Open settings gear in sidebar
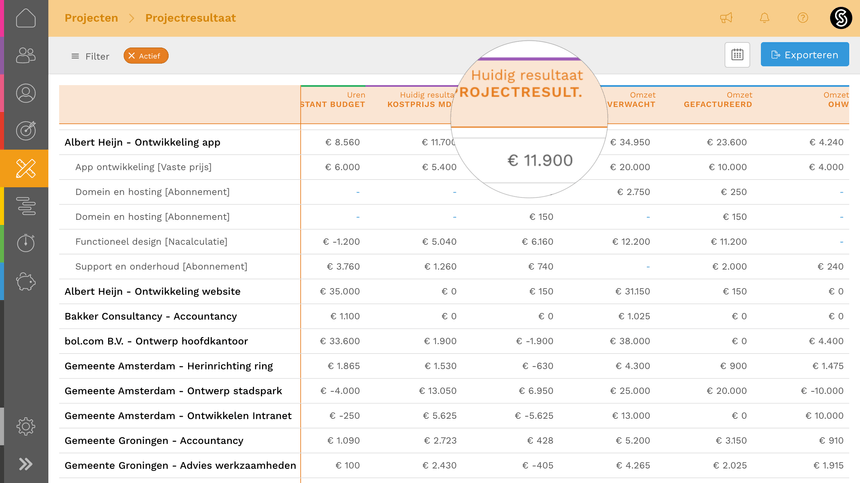This screenshot has height=483, width=860. (x=26, y=426)
